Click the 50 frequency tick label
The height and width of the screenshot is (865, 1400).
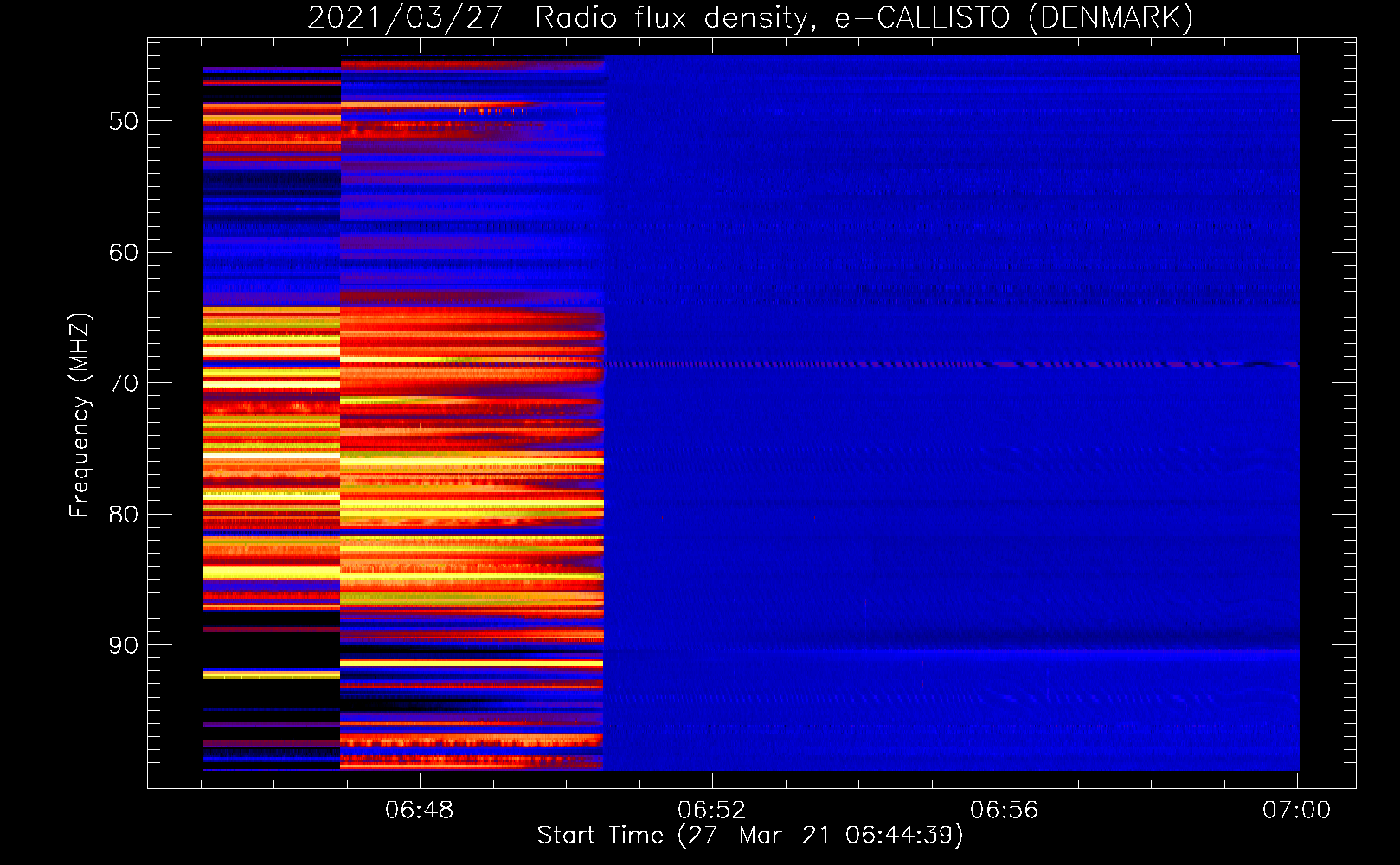coord(124,121)
